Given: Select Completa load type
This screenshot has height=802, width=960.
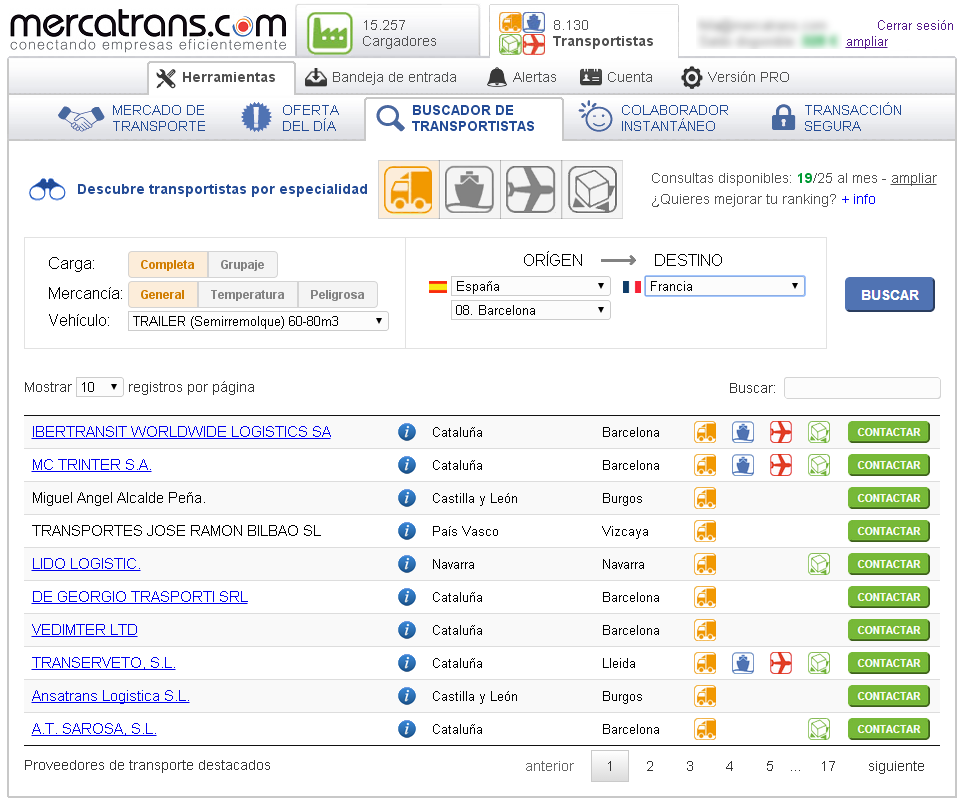Looking at the screenshot, I should click(x=168, y=264).
